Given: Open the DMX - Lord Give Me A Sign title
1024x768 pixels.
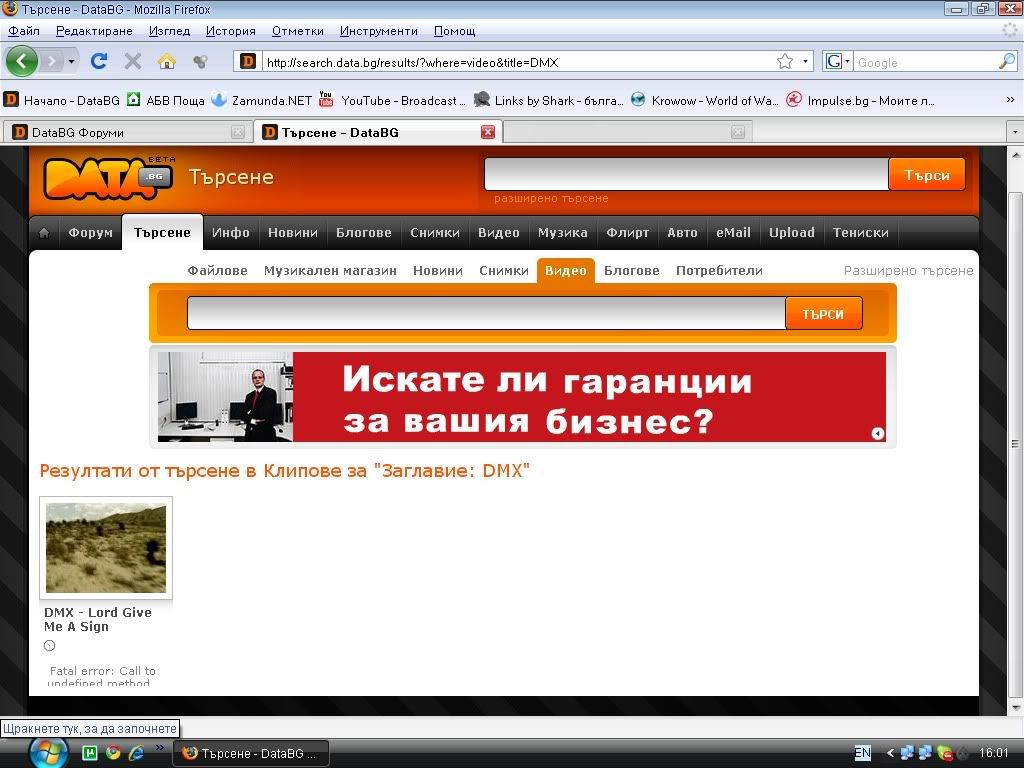Looking at the screenshot, I should click(x=98, y=619).
